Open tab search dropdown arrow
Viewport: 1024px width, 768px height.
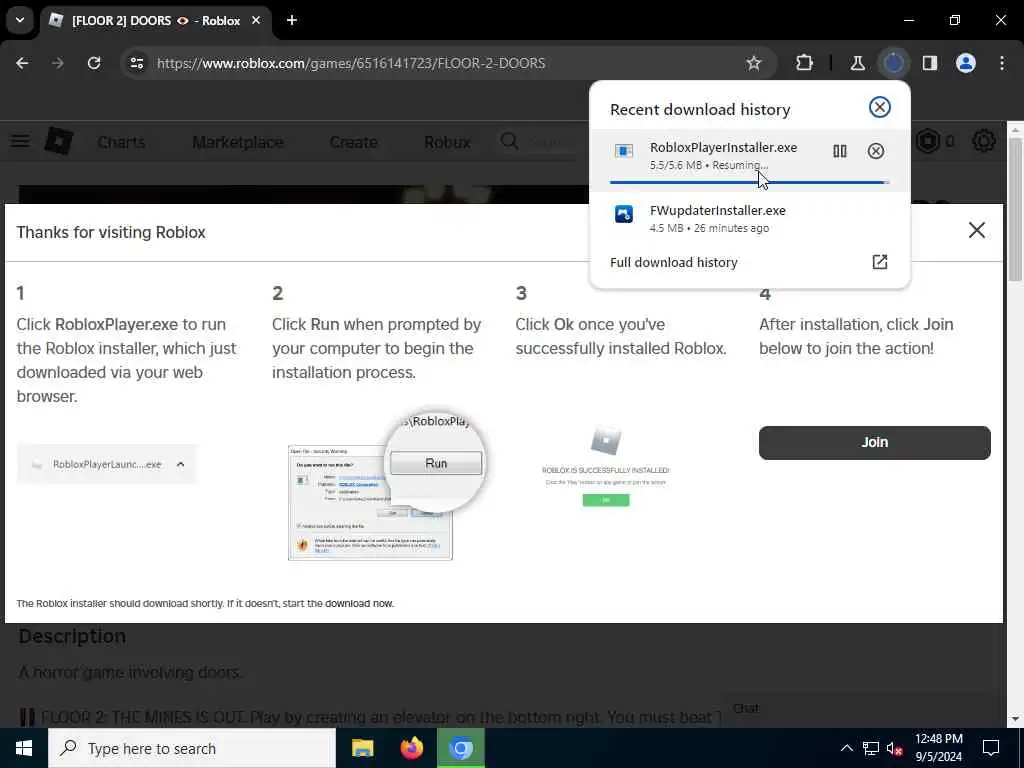(x=20, y=20)
